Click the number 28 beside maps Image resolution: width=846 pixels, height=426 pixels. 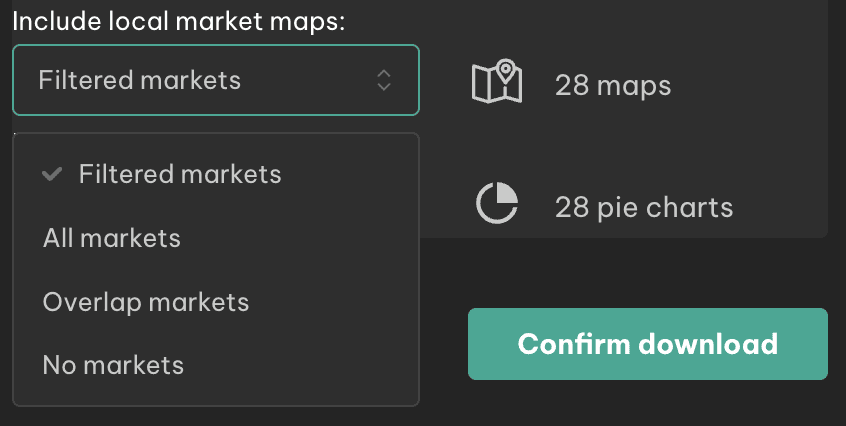point(572,85)
